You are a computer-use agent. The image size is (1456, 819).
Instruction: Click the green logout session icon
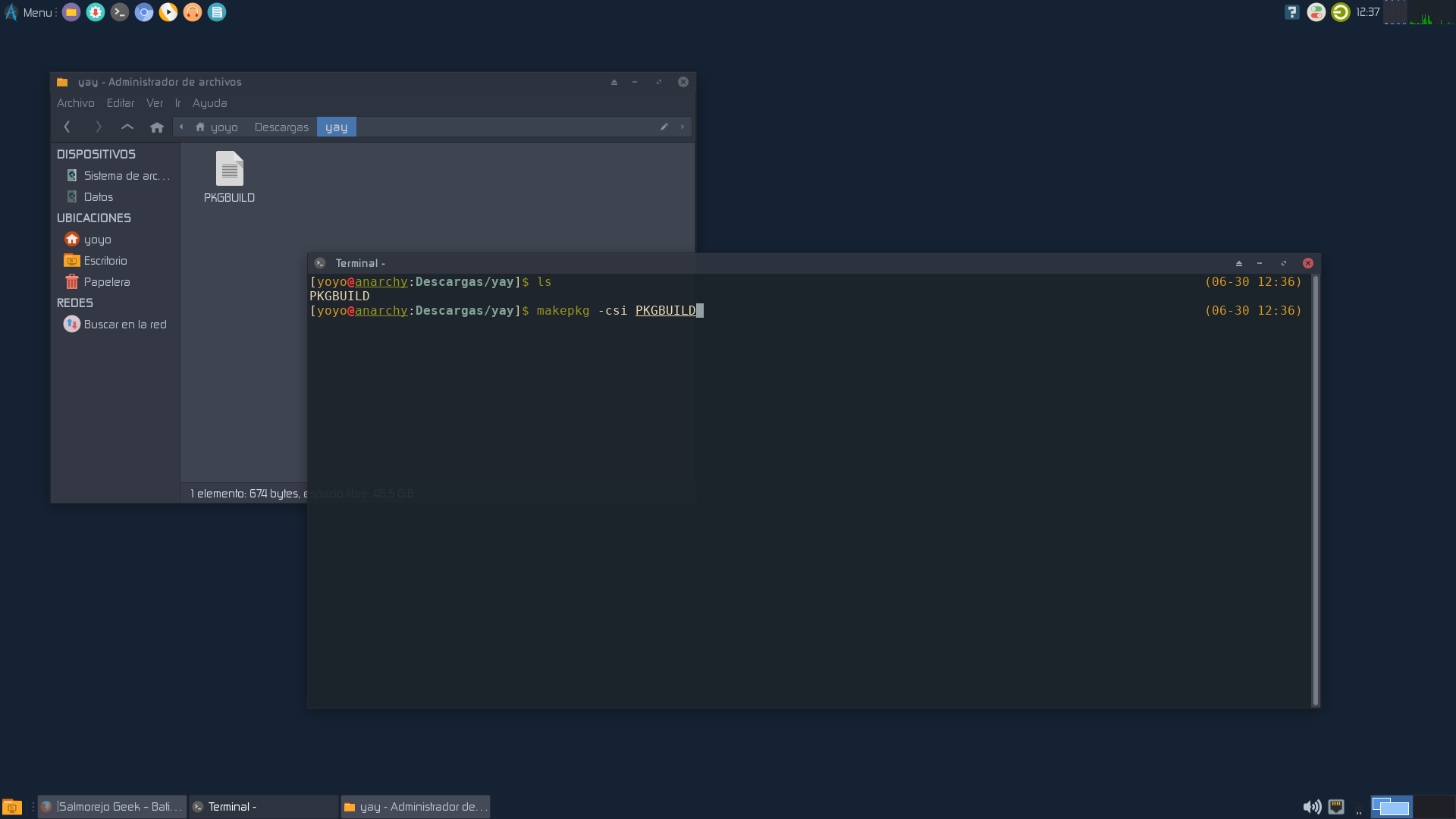coord(1341,12)
